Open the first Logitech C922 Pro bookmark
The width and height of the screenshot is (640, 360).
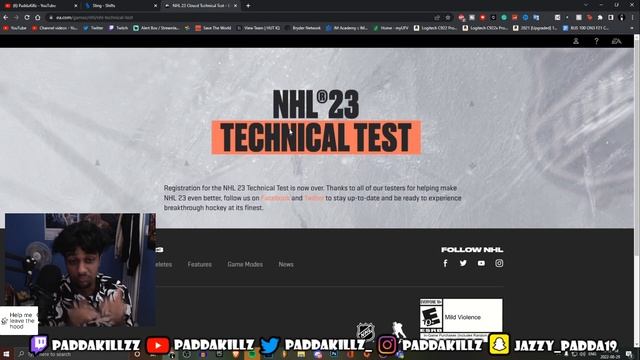click(435, 28)
